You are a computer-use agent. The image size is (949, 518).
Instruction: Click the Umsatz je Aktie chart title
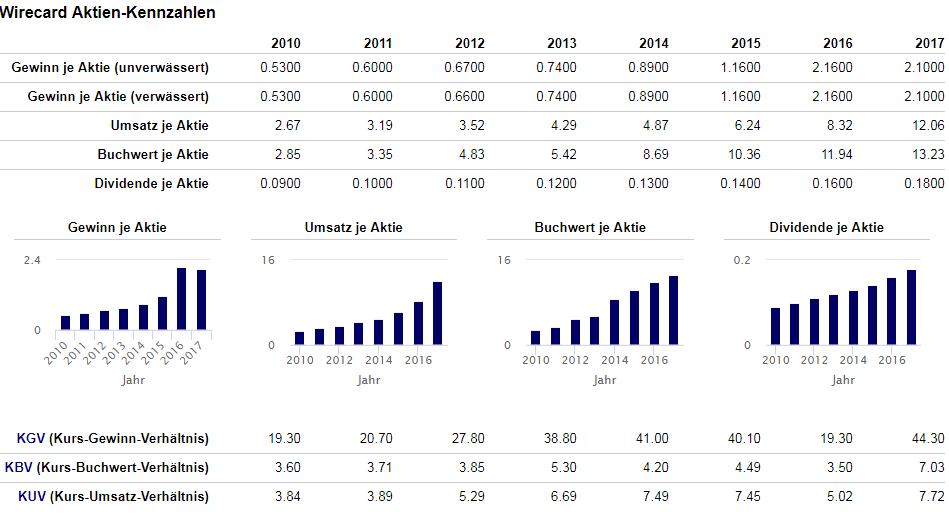[353, 228]
